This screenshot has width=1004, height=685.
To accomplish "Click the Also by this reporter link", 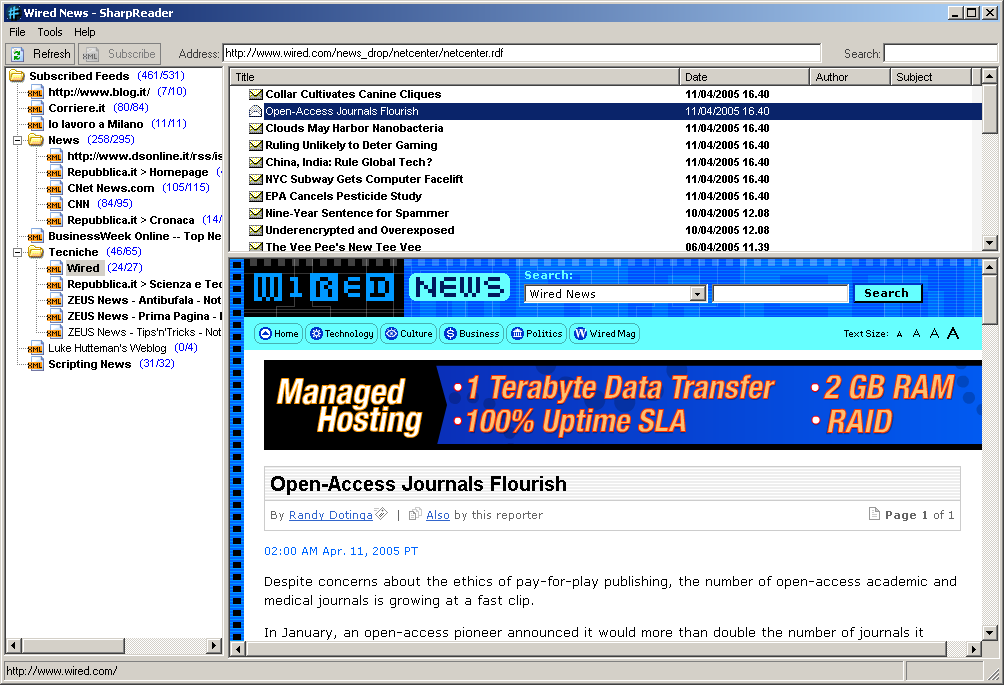I will click(x=438, y=515).
